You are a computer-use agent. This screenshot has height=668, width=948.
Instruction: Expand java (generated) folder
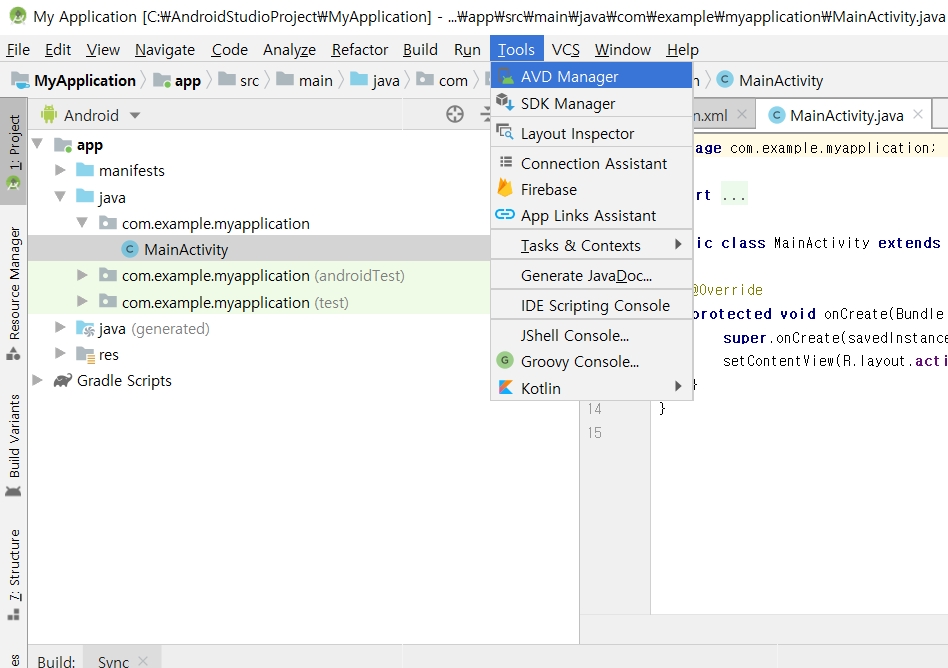(60, 327)
